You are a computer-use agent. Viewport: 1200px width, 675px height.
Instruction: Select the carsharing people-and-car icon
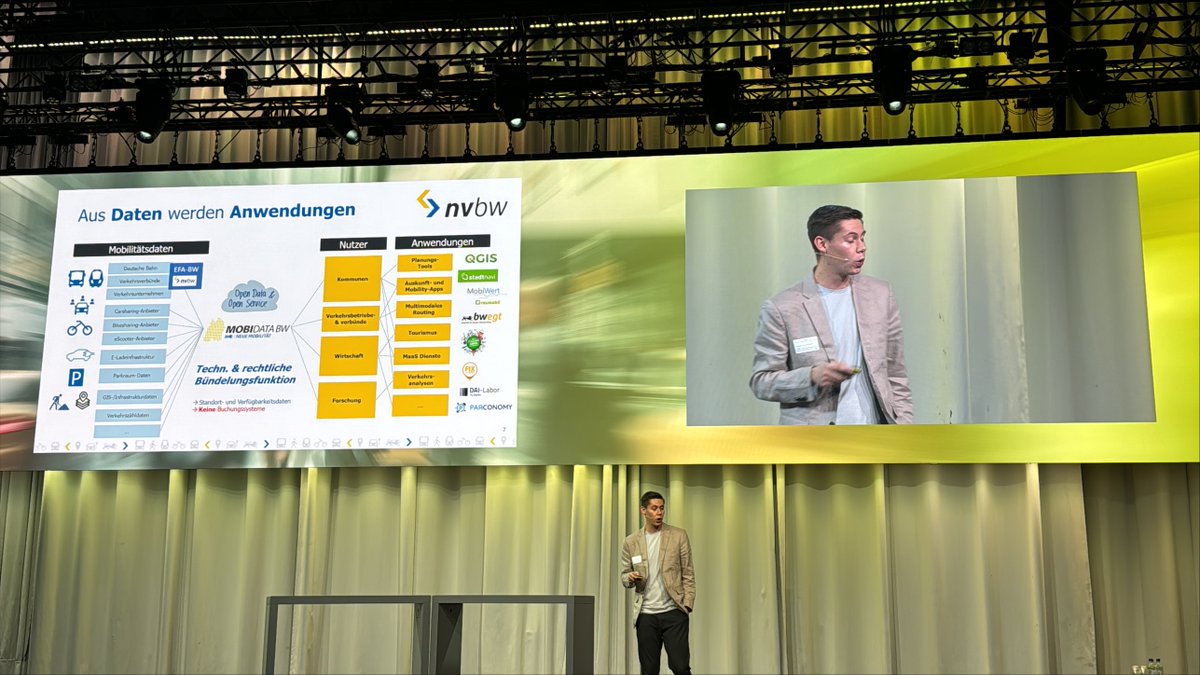pyautogui.click(x=81, y=305)
